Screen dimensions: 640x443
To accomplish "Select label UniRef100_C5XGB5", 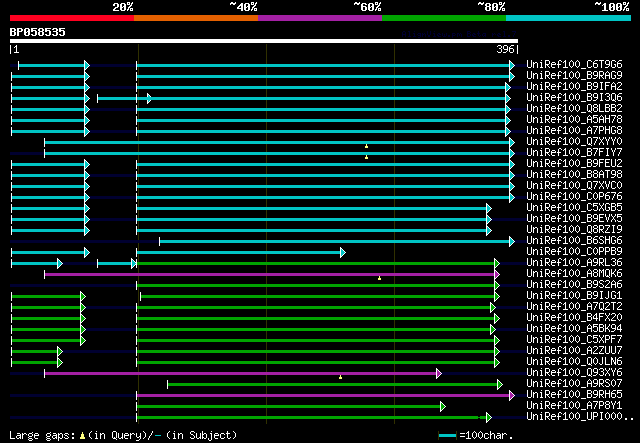I will click(574, 208).
